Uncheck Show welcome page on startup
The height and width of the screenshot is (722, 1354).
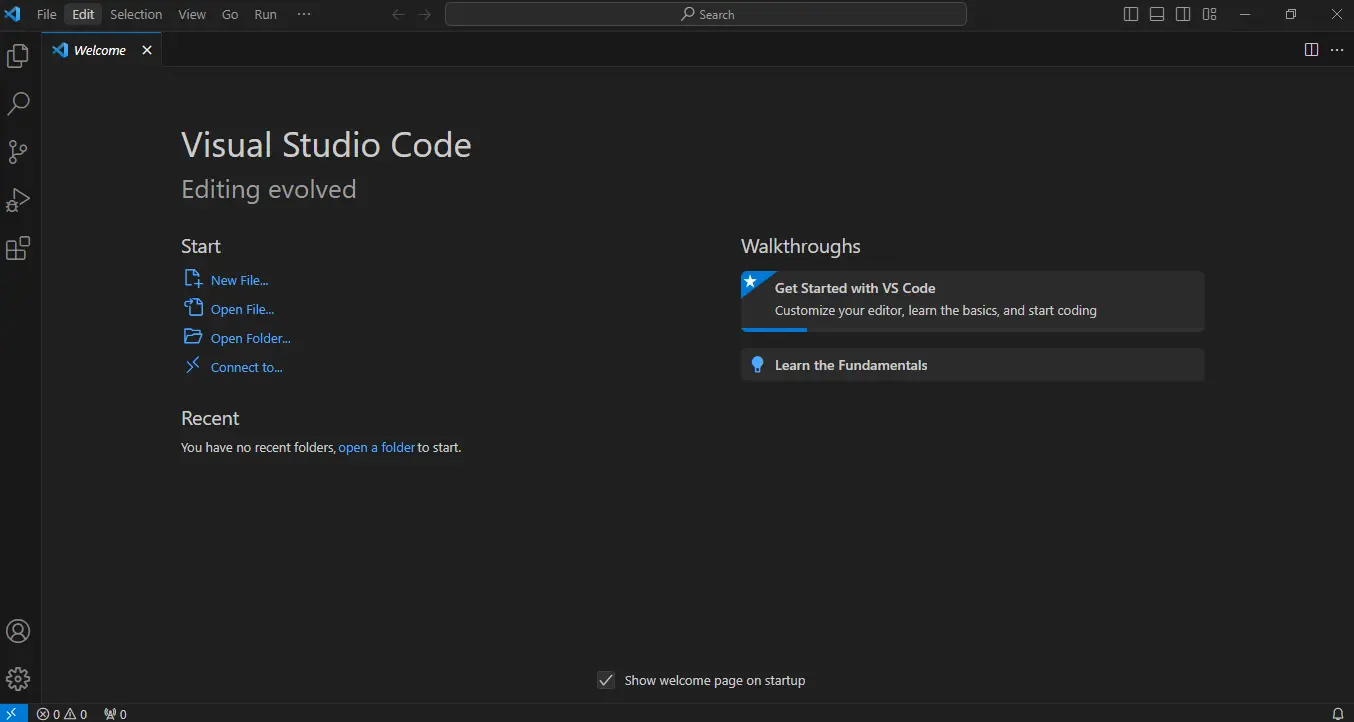pyautogui.click(x=605, y=680)
